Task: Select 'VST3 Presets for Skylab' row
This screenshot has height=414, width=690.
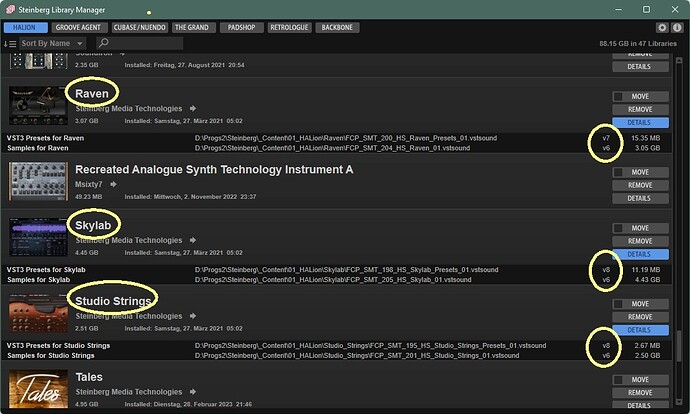Action: coord(337,270)
